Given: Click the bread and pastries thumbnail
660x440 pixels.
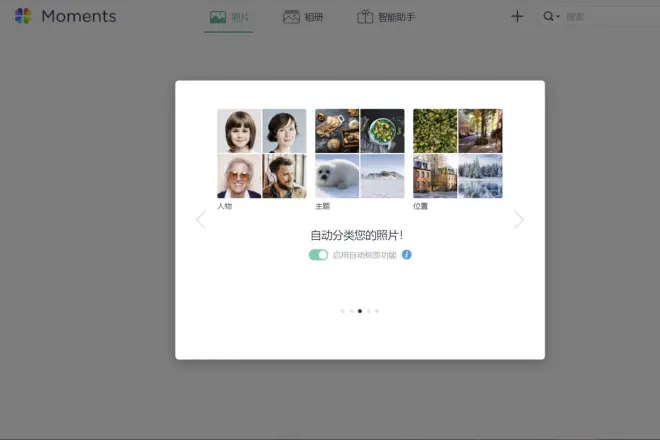Looking at the screenshot, I should pos(337,131).
